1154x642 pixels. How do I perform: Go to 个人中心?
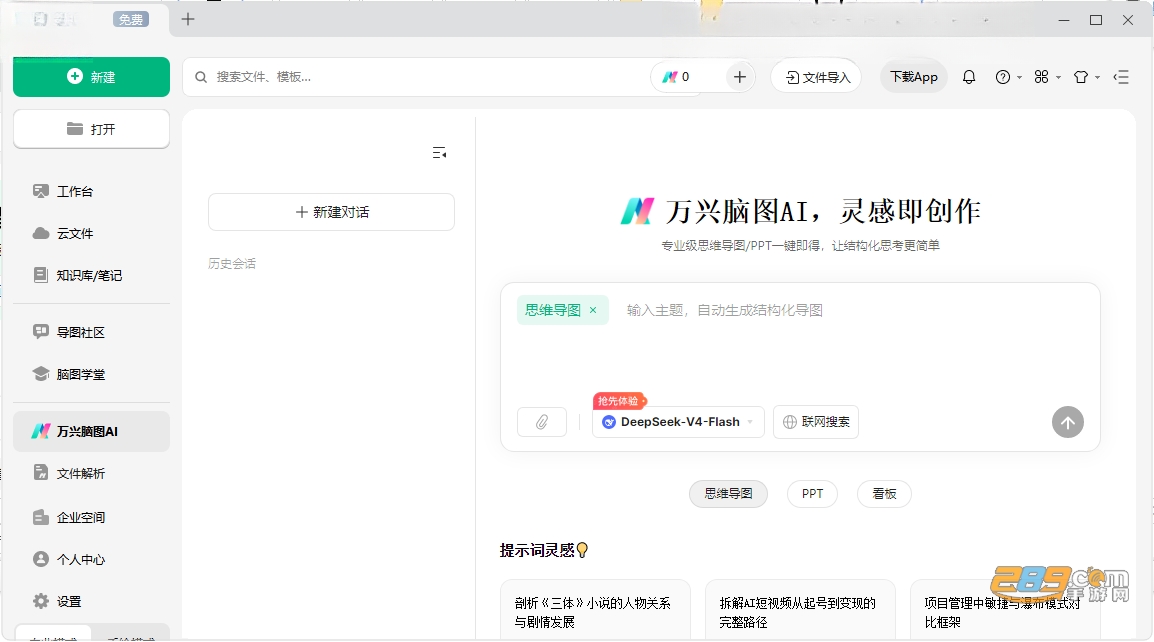point(91,560)
